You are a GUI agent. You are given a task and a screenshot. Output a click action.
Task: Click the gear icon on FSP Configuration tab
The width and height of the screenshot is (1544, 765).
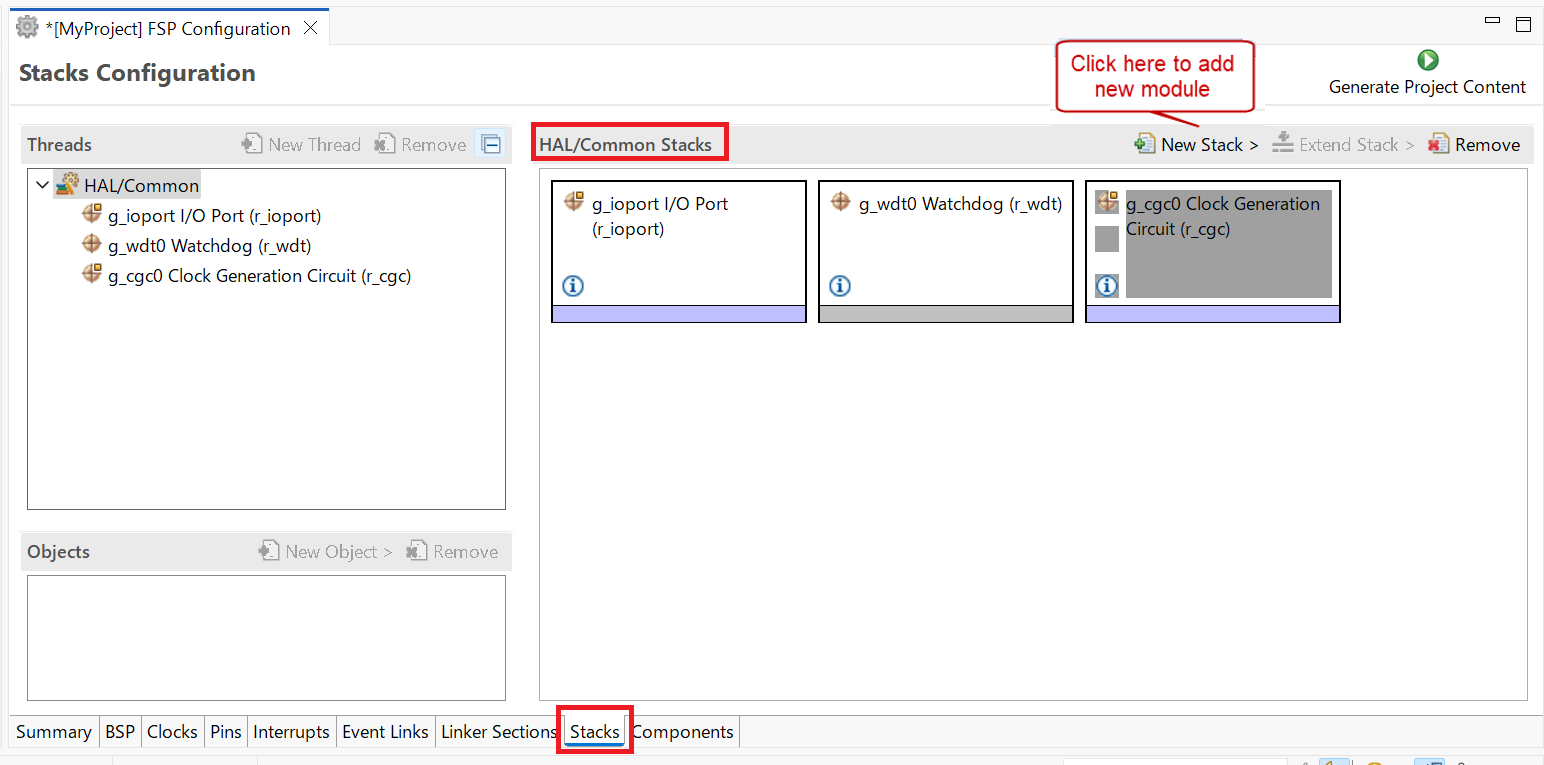click(28, 28)
